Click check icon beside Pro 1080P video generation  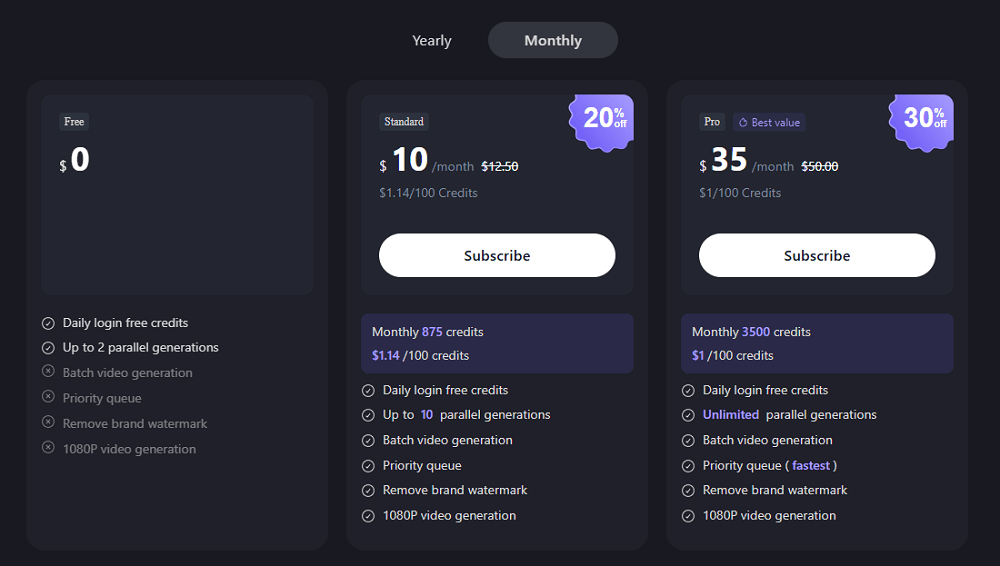pyautogui.click(x=688, y=516)
